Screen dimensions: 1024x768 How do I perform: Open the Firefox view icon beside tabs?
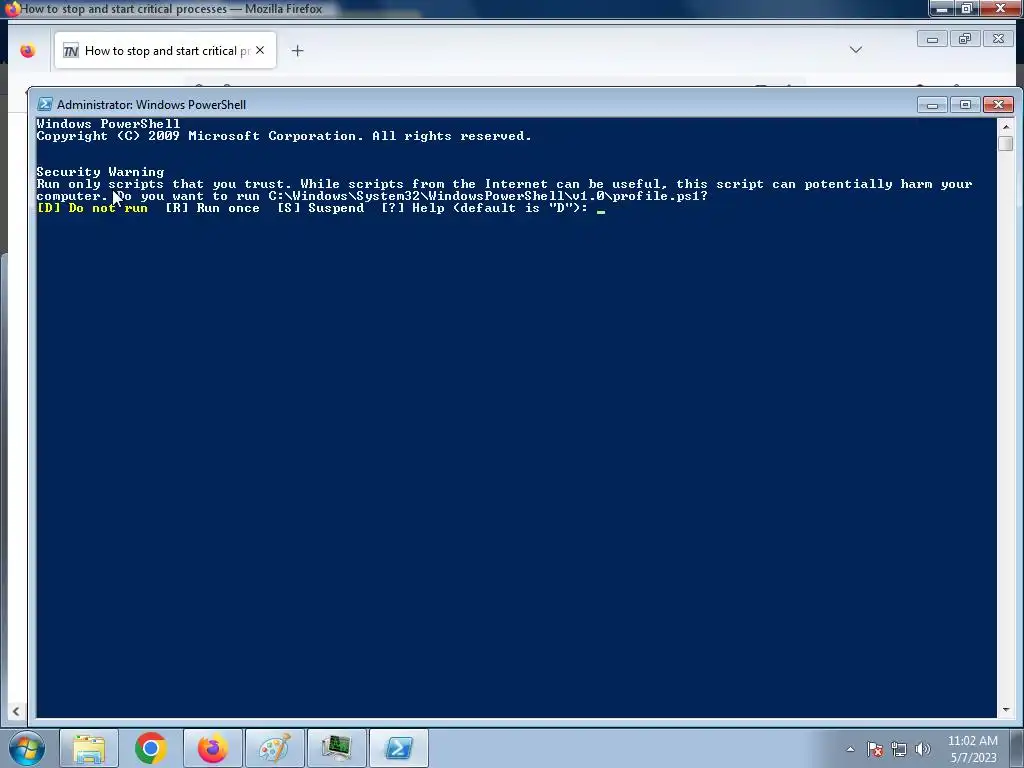pyautogui.click(x=27, y=50)
